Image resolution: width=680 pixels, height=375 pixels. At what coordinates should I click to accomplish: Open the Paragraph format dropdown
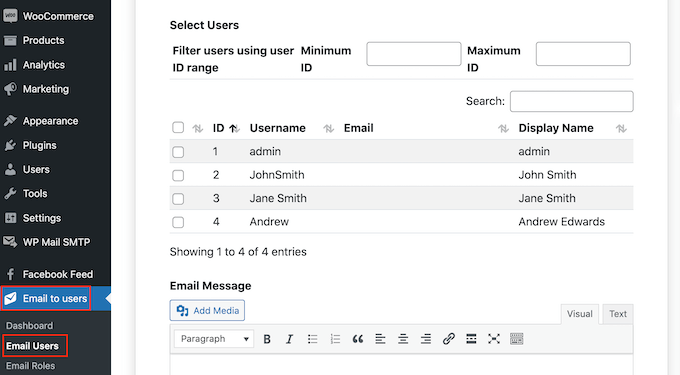point(214,339)
